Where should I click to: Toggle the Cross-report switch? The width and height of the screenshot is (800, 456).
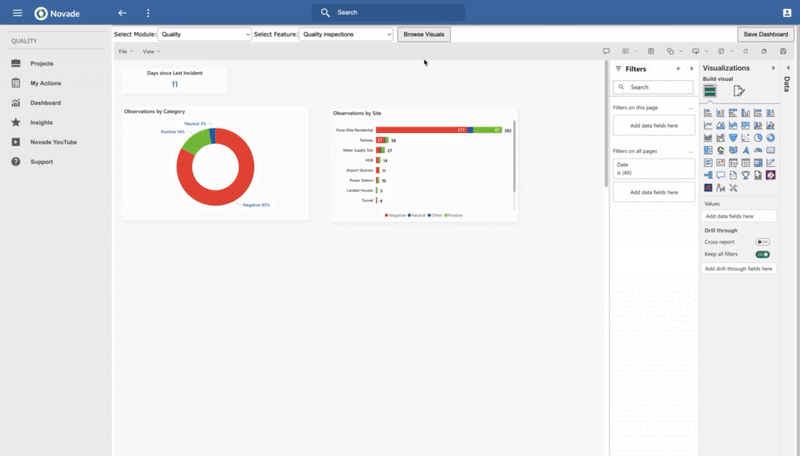click(x=762, y=242)
